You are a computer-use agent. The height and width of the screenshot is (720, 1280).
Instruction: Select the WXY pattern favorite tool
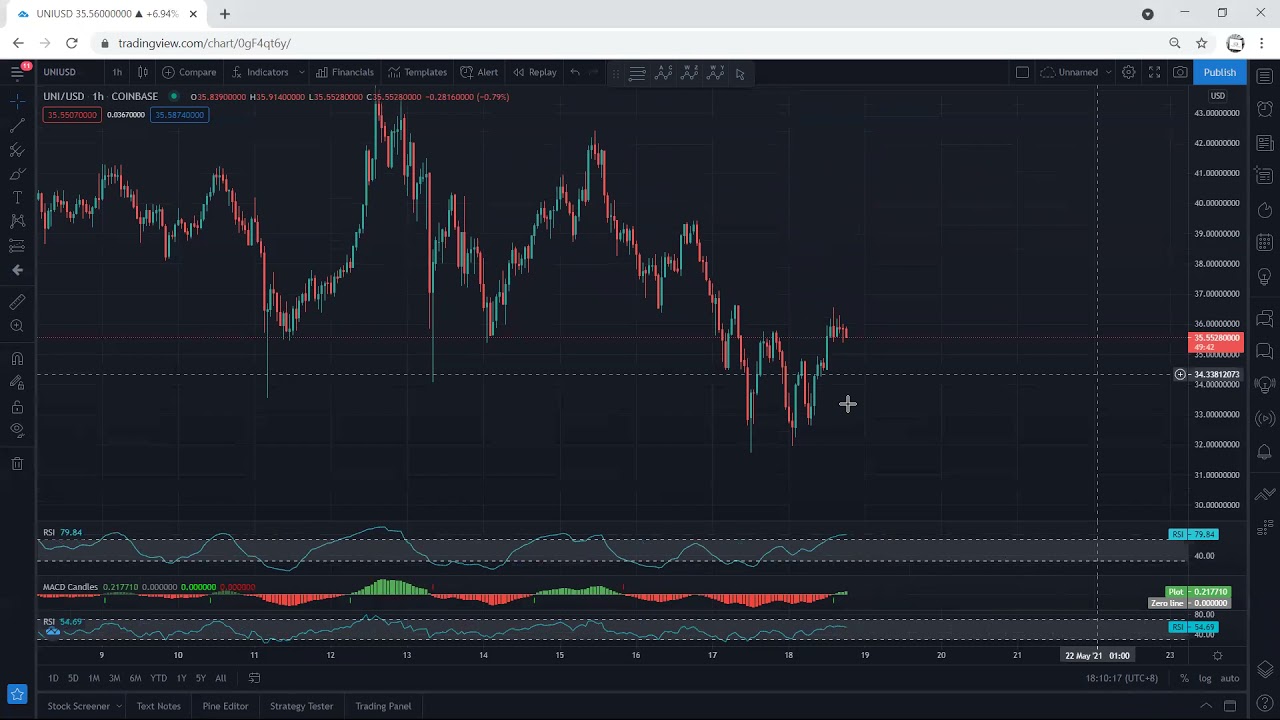[x=716, y=73]
